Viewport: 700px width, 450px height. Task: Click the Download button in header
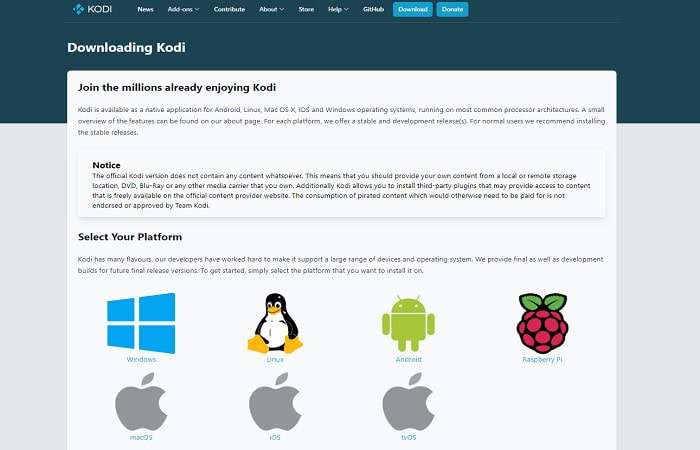click(413, 9)
